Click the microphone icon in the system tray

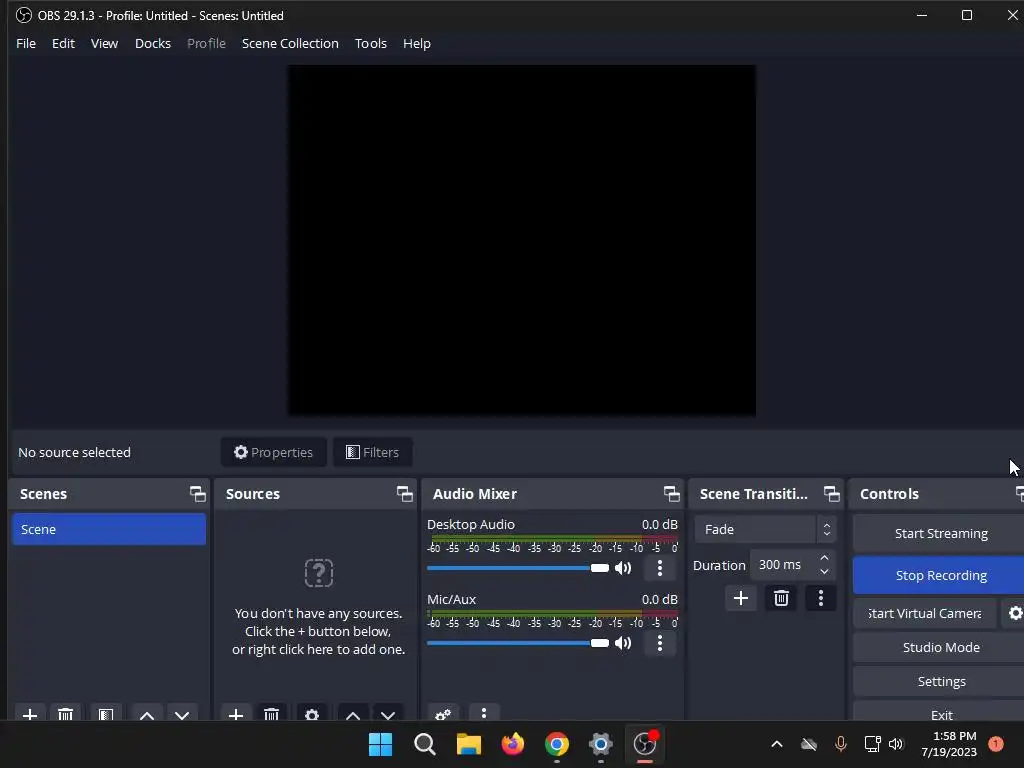840,744
